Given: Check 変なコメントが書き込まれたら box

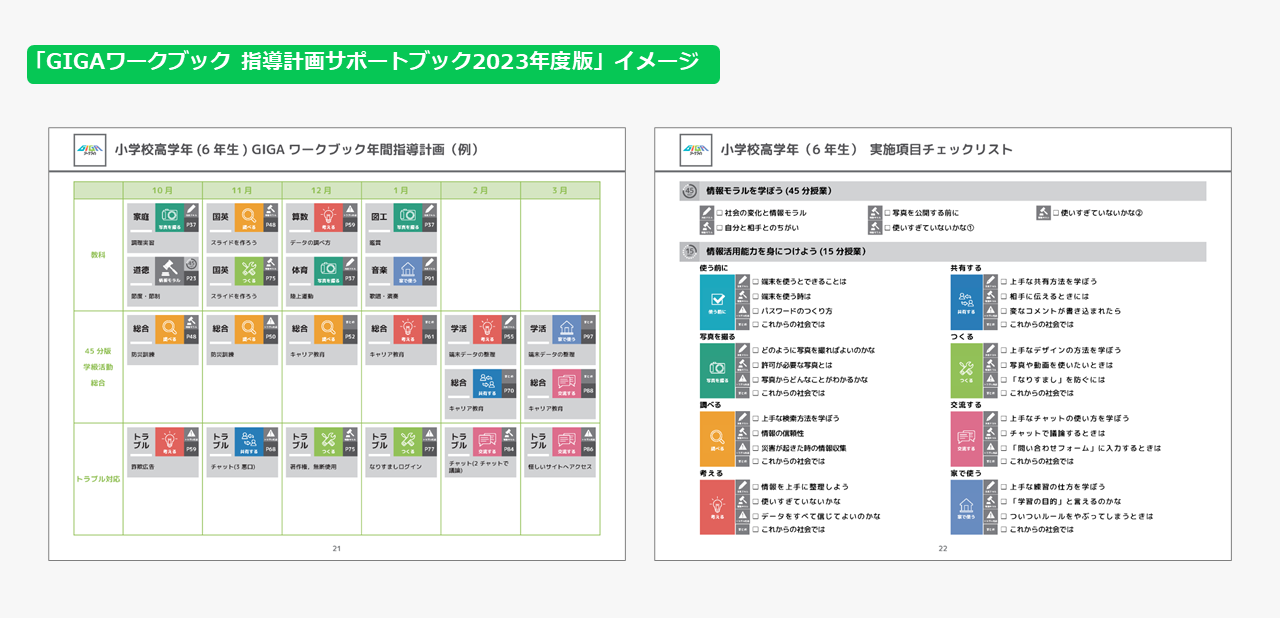Looking at the screenshot, I should [1005, 311].
